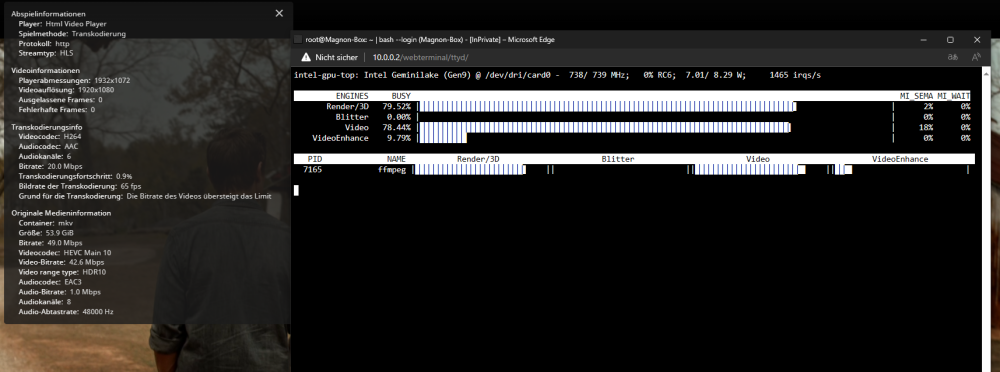This screenshot has width=1000, height=372.
Task: Click 'Bildrate der Transkodierung: 65 fps' row
Action: (x=80, y=186)
